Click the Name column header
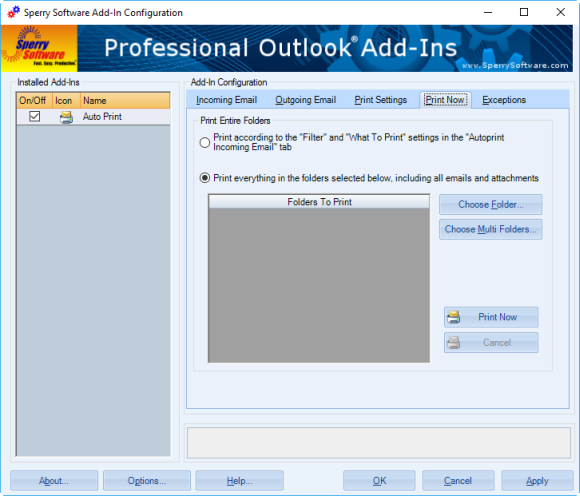580x496 pixels. coord(125,101)
